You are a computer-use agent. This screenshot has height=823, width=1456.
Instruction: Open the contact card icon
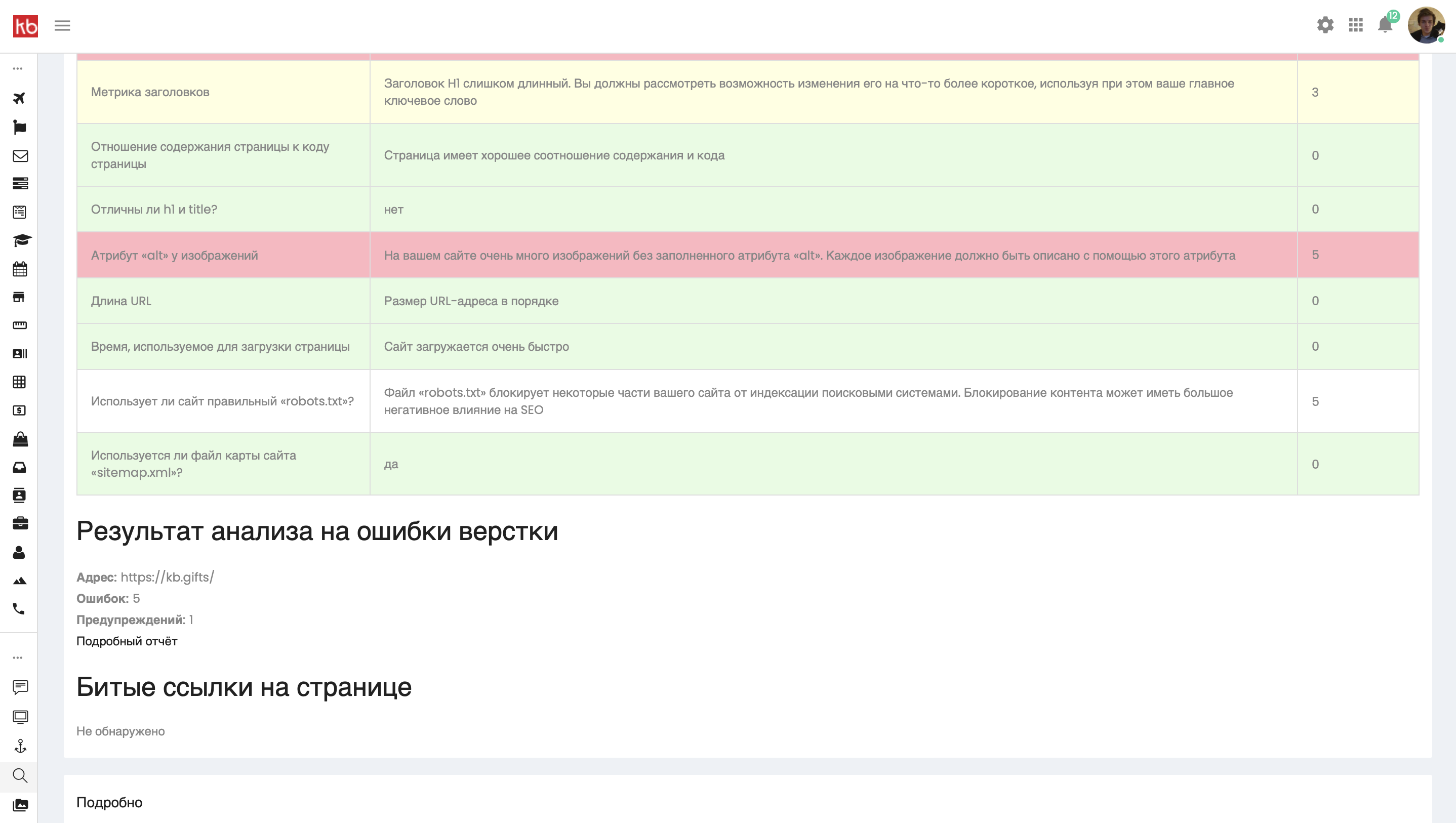click(x=20, y=353)
